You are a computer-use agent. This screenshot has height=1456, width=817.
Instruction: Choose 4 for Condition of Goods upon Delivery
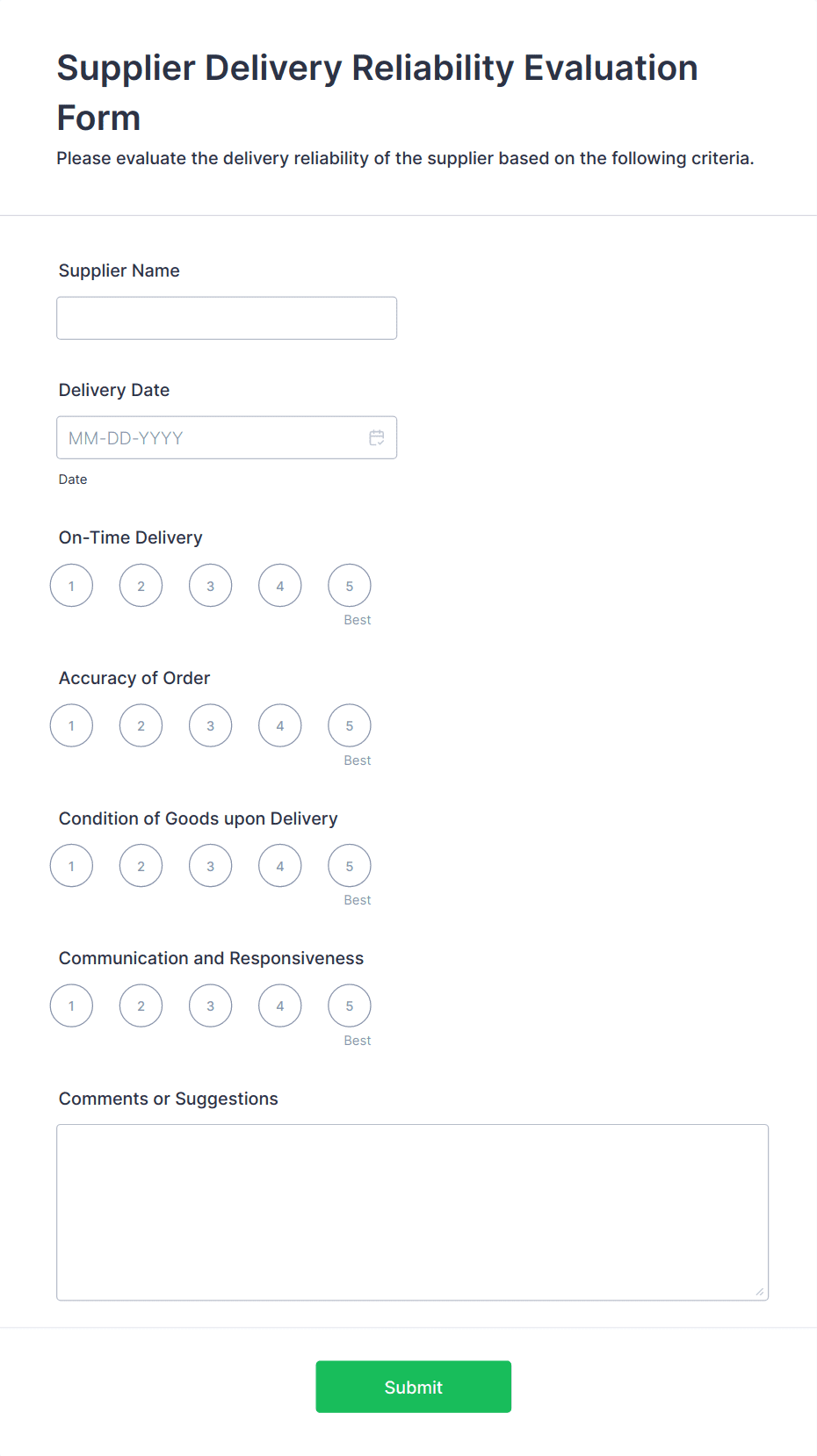point(280,866)
